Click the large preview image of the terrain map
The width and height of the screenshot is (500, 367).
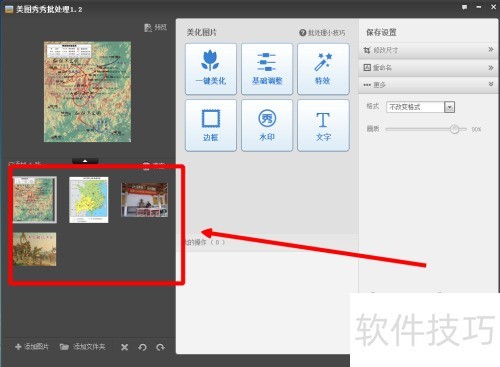coord(87,92)
